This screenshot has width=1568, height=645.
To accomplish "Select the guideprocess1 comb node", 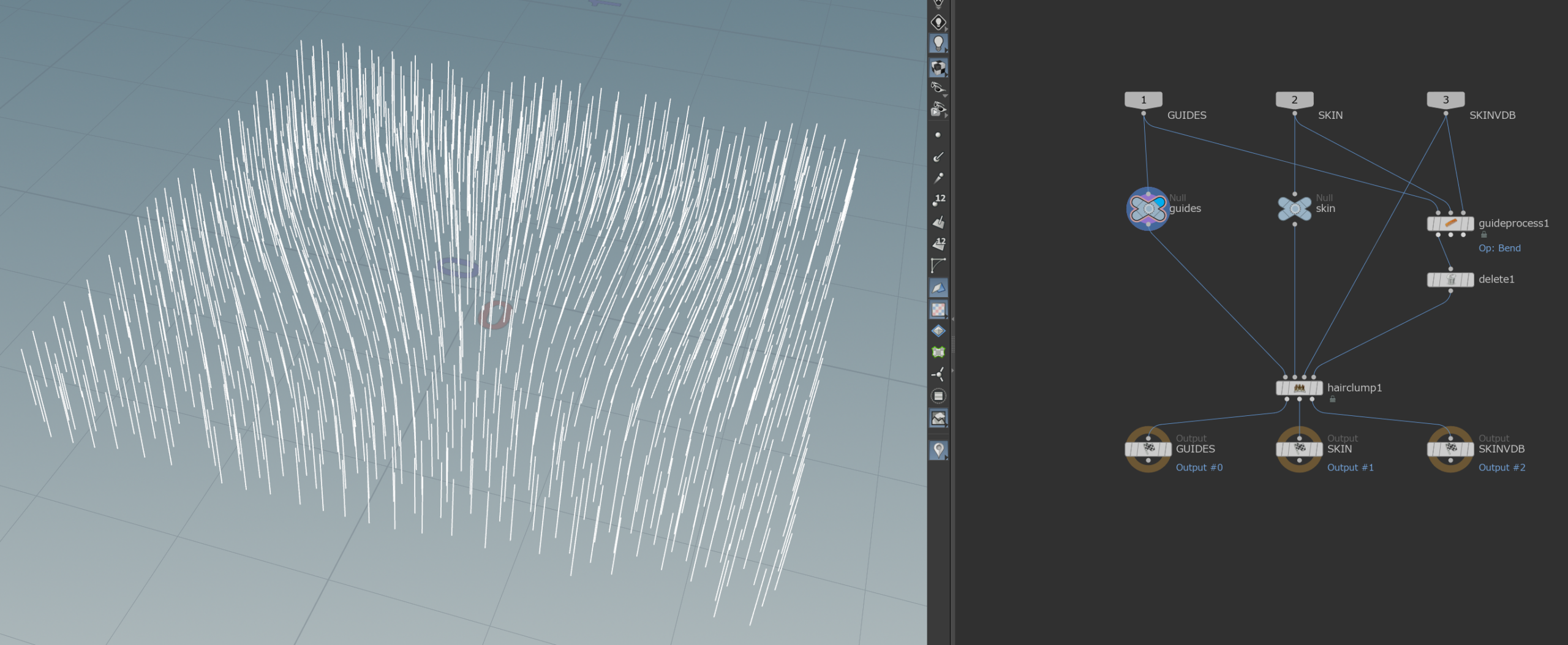I will pyautogui.click(x=1450, y=224).
